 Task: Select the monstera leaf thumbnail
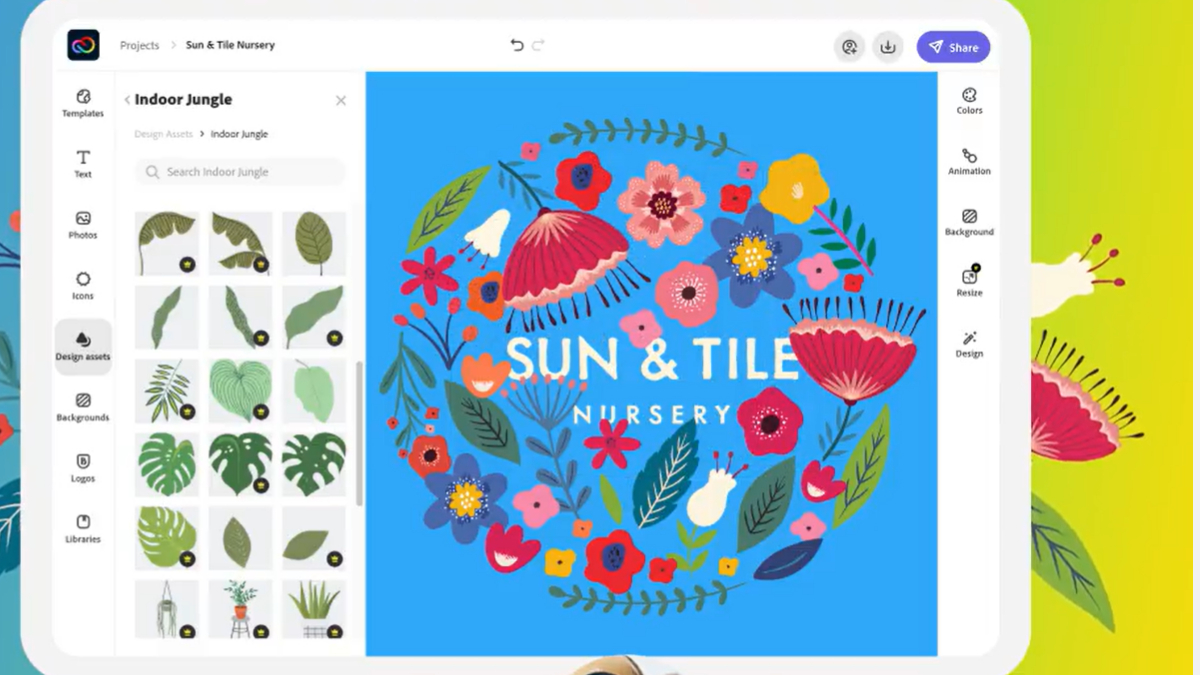[x=166, y=465]
